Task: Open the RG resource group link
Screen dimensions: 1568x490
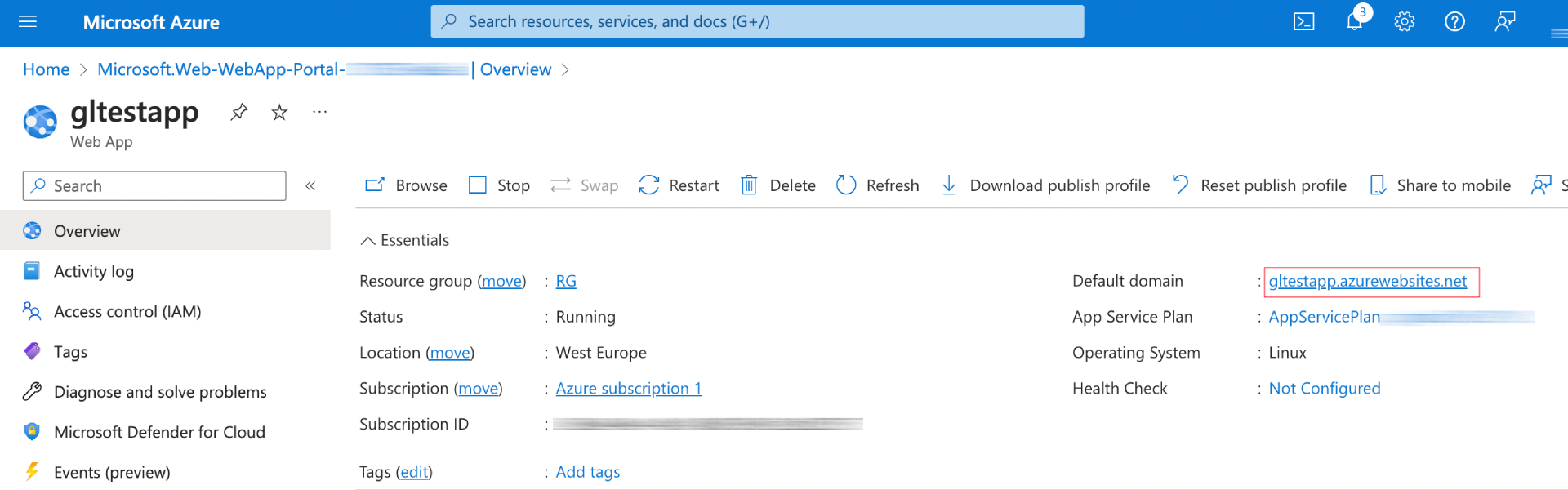Action: coord(566,281)
